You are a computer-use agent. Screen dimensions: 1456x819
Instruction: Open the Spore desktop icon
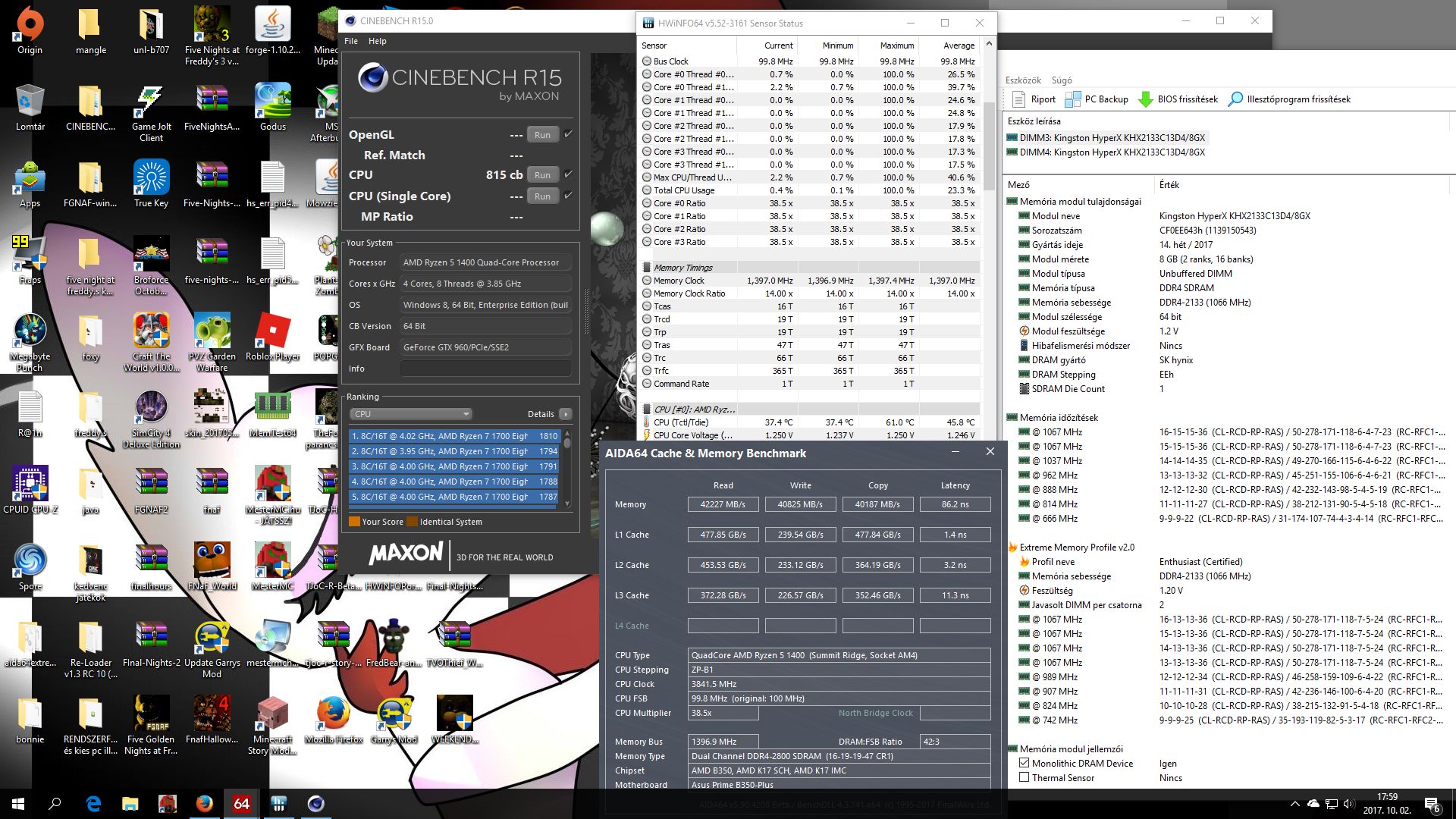click(30, 566)
